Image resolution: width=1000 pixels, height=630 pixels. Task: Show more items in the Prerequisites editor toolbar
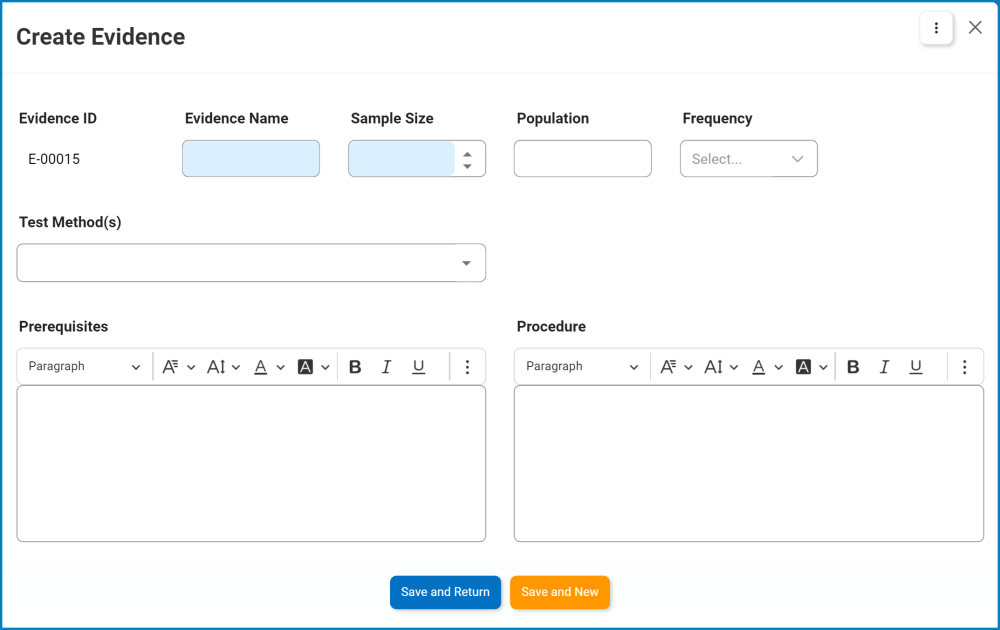467,366
